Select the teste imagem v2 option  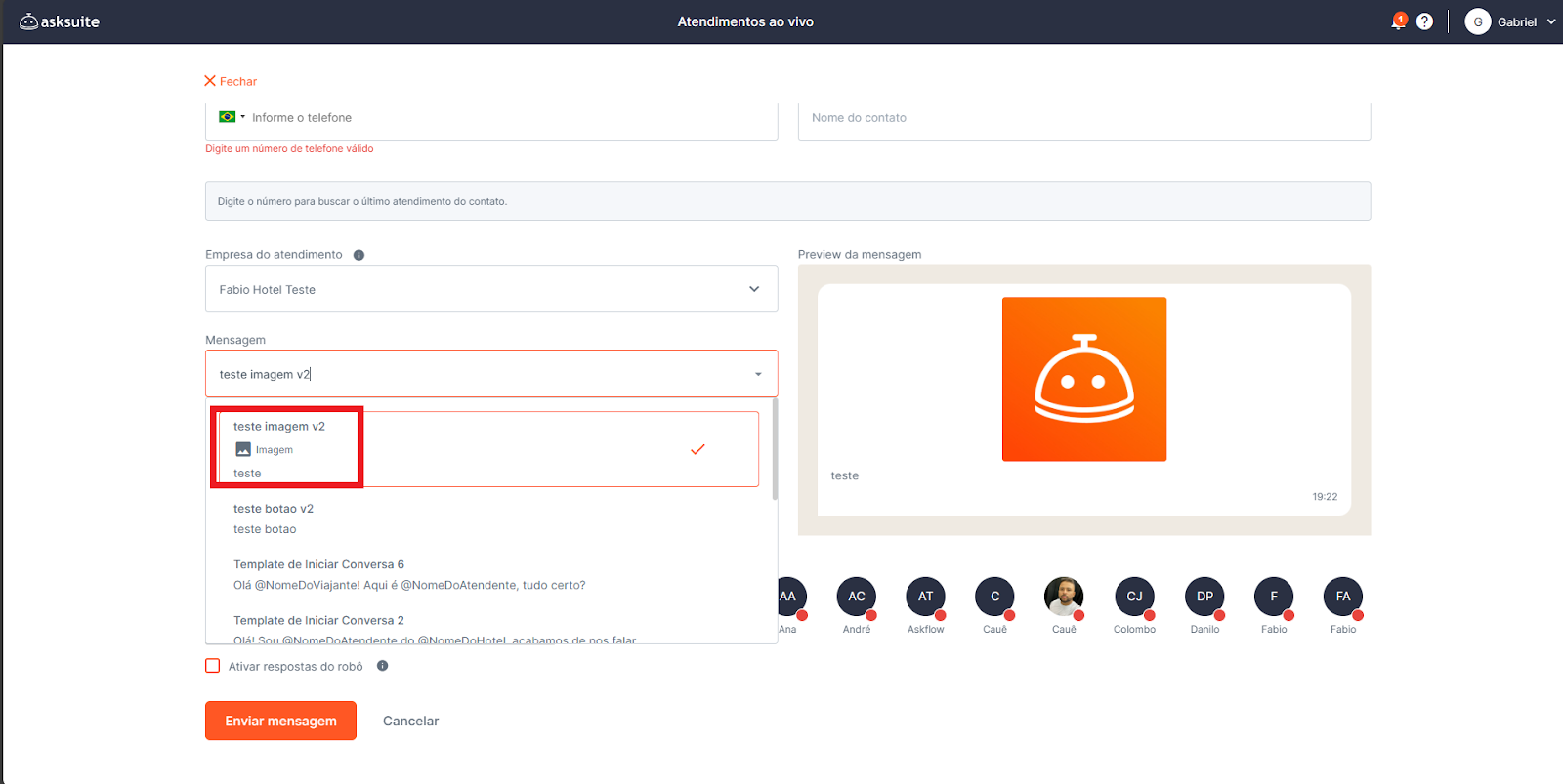(488, 449)
